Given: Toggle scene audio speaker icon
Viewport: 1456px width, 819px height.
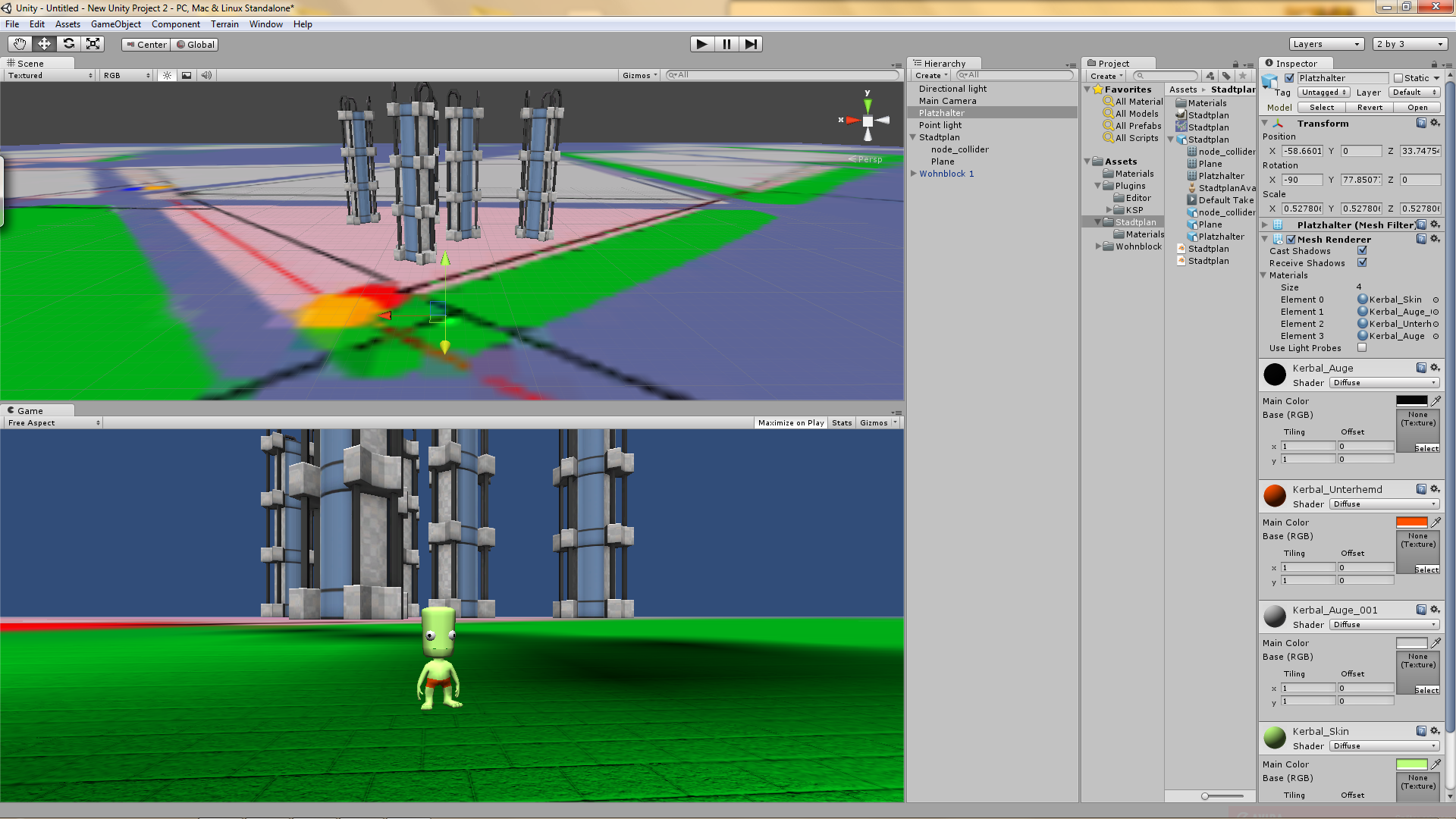Looking at the screenshot, I should click(206, 75).
